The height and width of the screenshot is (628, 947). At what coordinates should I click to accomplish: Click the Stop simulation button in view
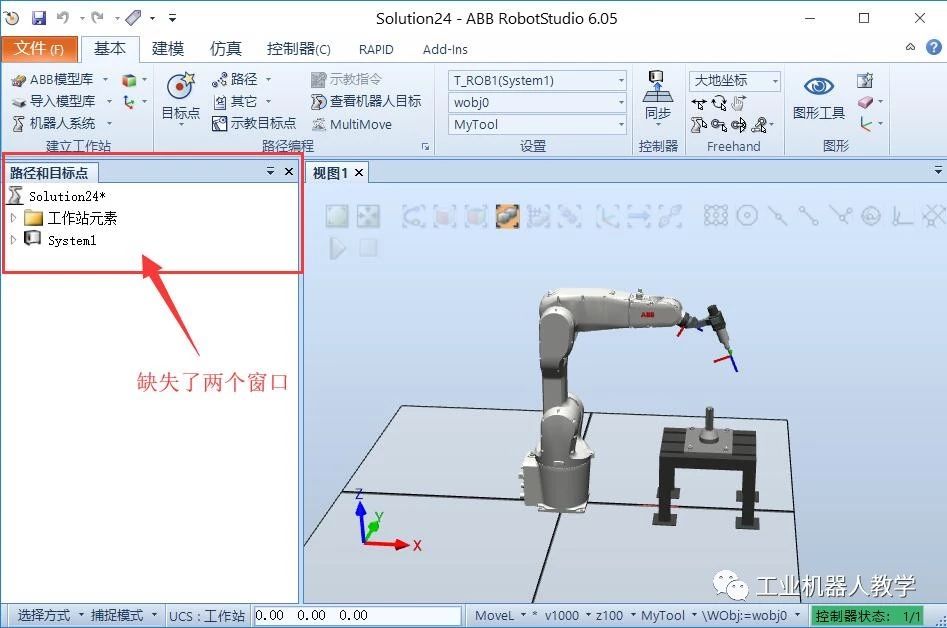click(x=368, y=248)
